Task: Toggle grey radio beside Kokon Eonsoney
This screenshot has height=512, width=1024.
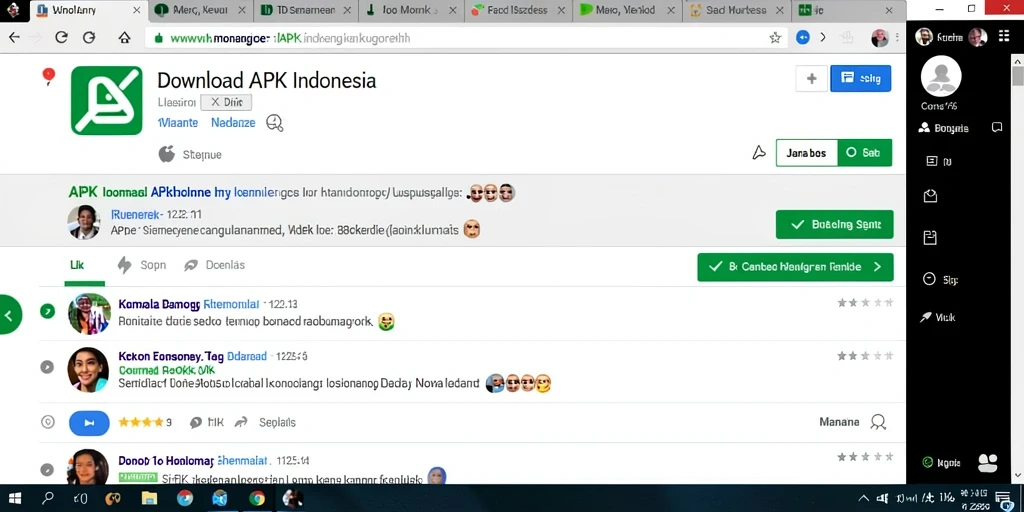Action: (x=47, y=367)
